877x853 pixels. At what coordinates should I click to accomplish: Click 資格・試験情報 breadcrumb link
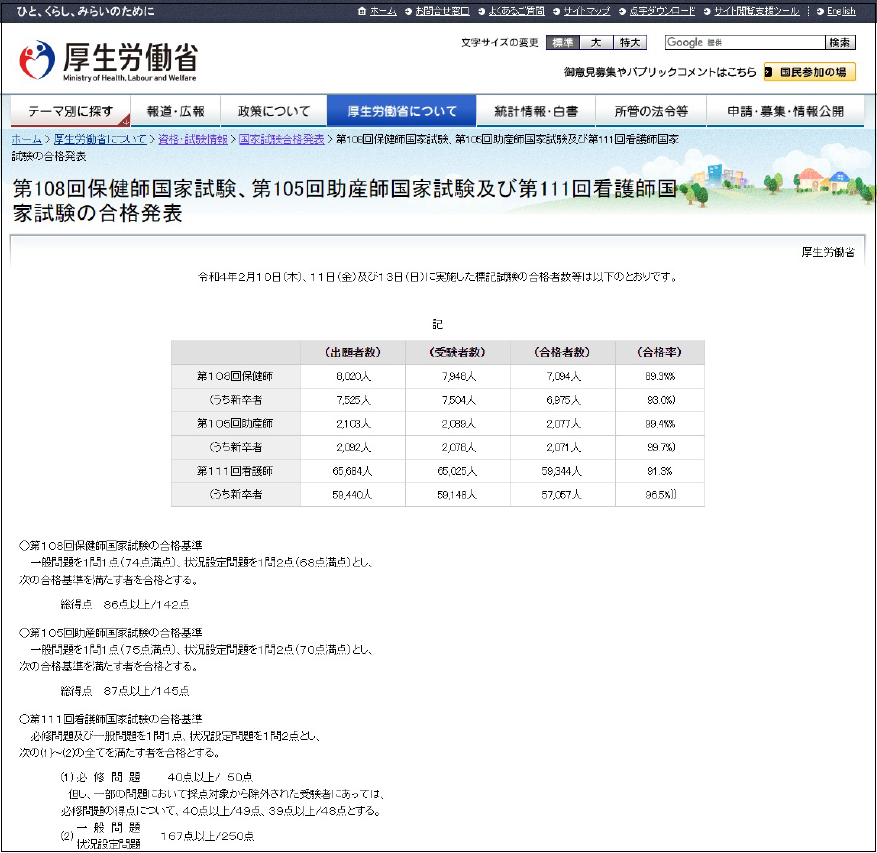[x=192, y=139]
